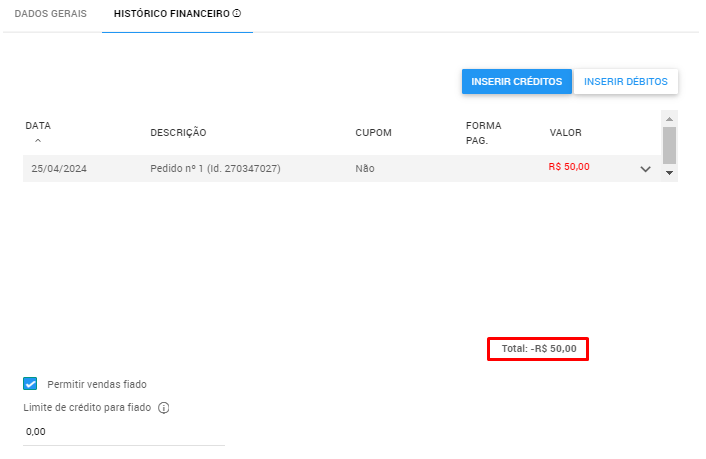Click the Forma Pag. column header
Screen dimensions: 706x459
pos(483,132)
